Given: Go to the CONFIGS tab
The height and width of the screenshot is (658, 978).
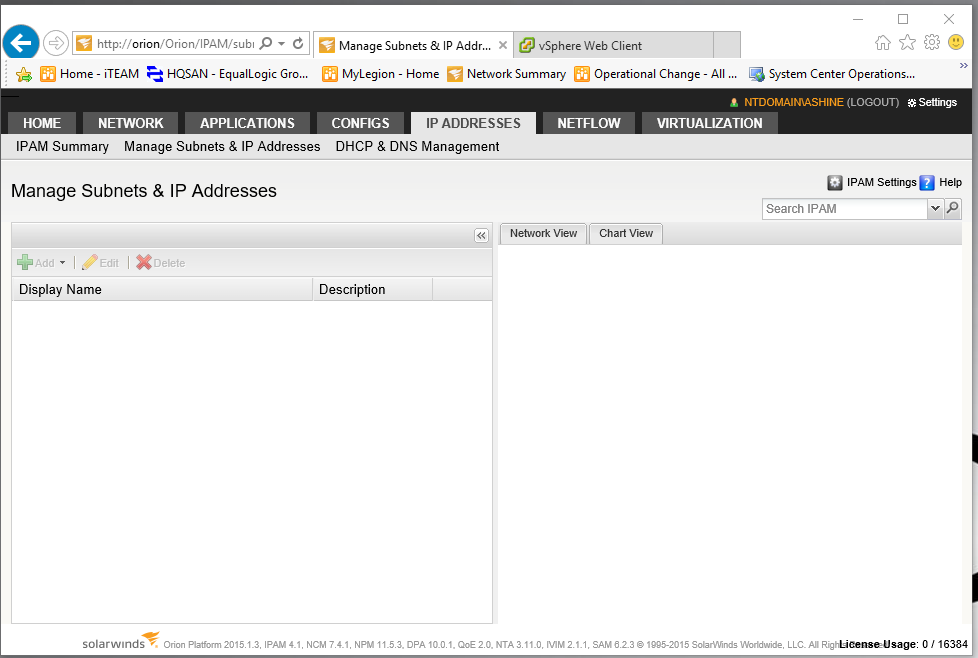Looking at the screenshot, I should coord(360,123).
